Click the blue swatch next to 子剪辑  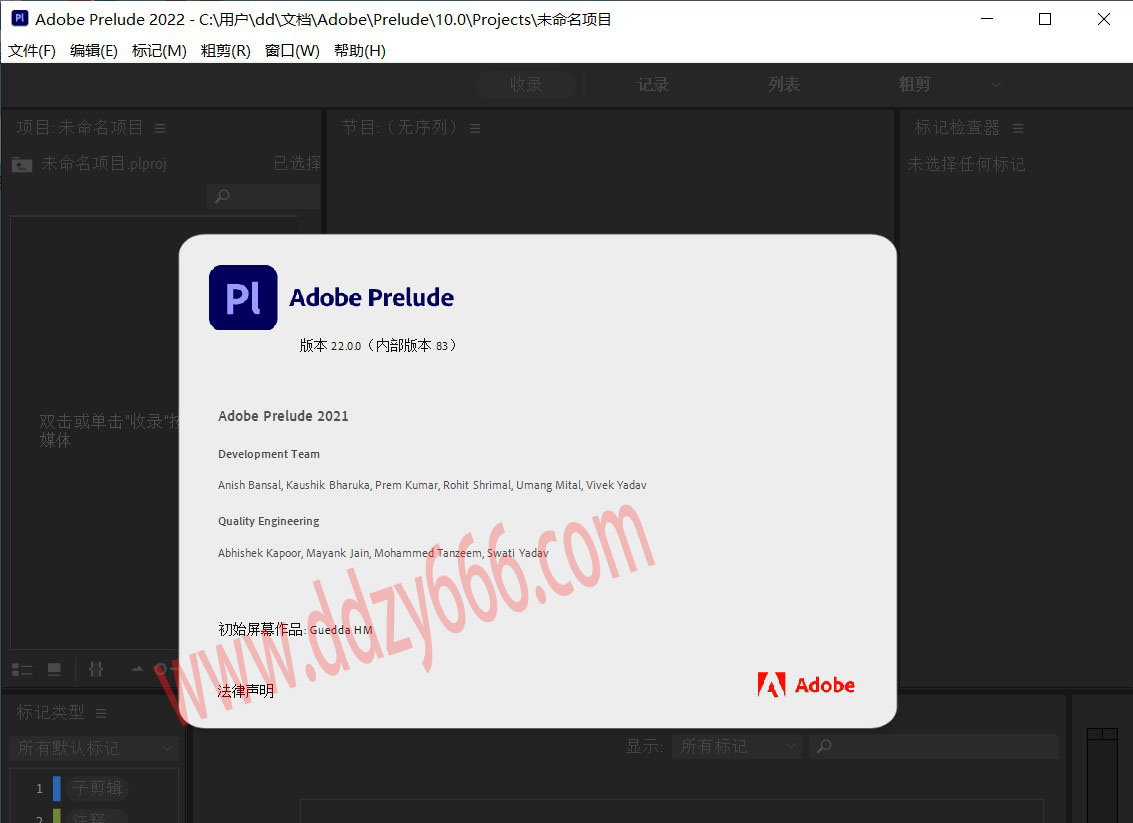pyautogui.click(x=57, y=788)
